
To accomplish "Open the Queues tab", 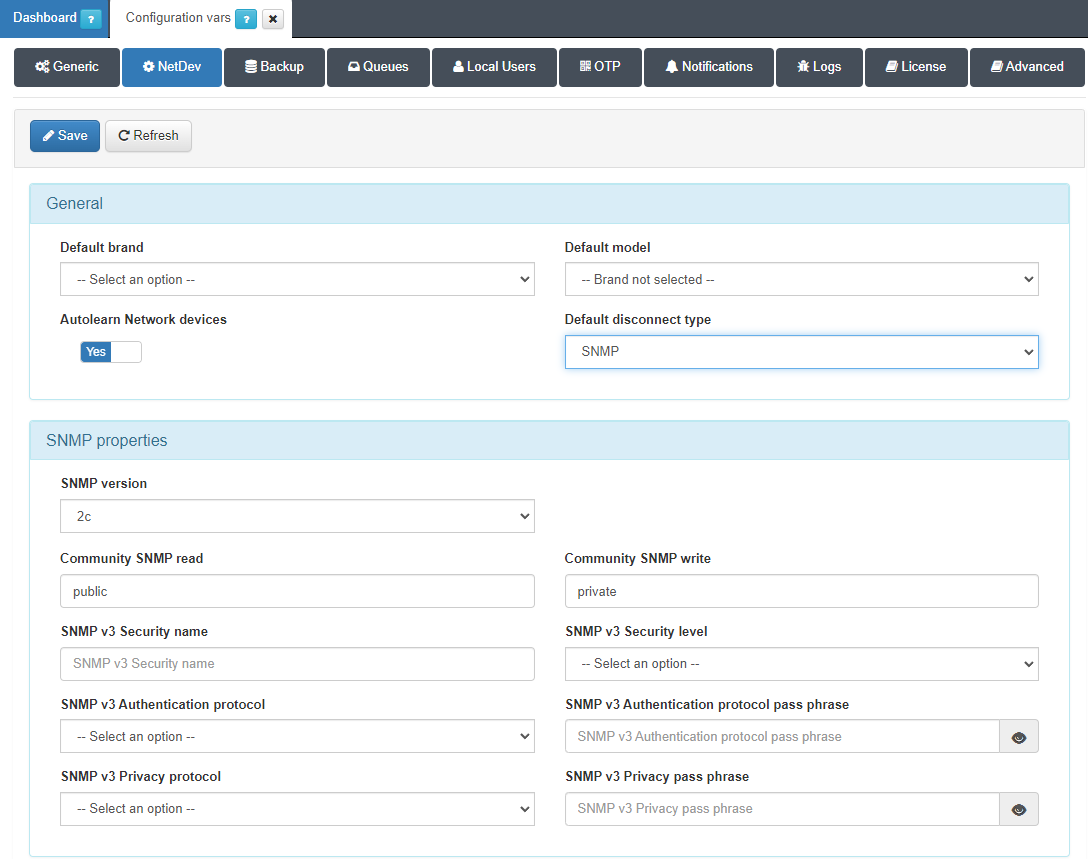I will 378,67.
